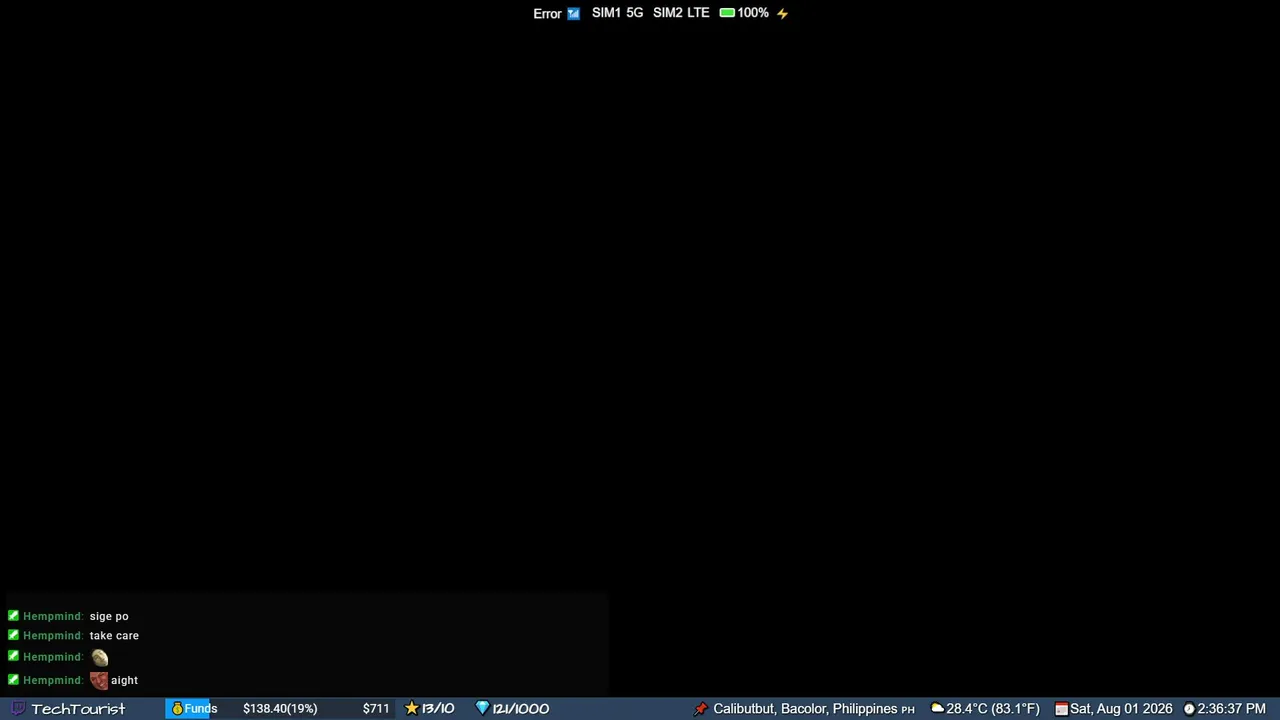Click the '121/1000' diamond counter

tap(521, 709)
